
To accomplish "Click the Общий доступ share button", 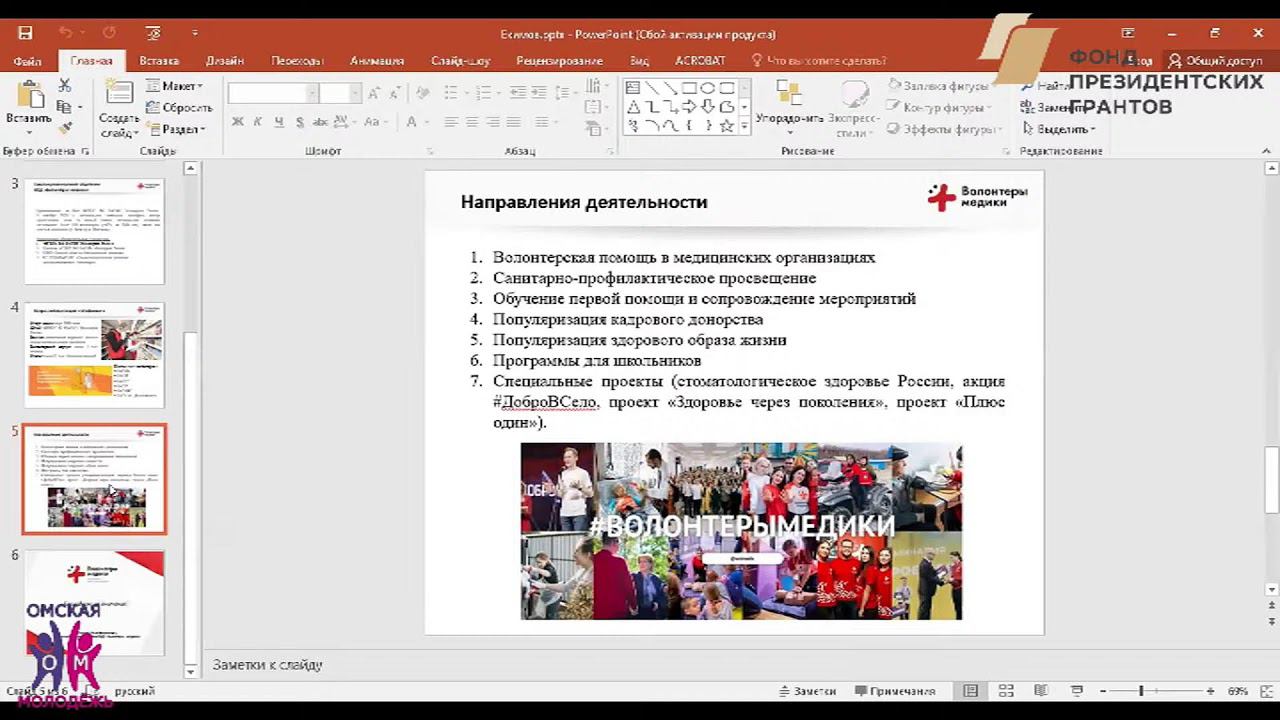I will 1215,61.
